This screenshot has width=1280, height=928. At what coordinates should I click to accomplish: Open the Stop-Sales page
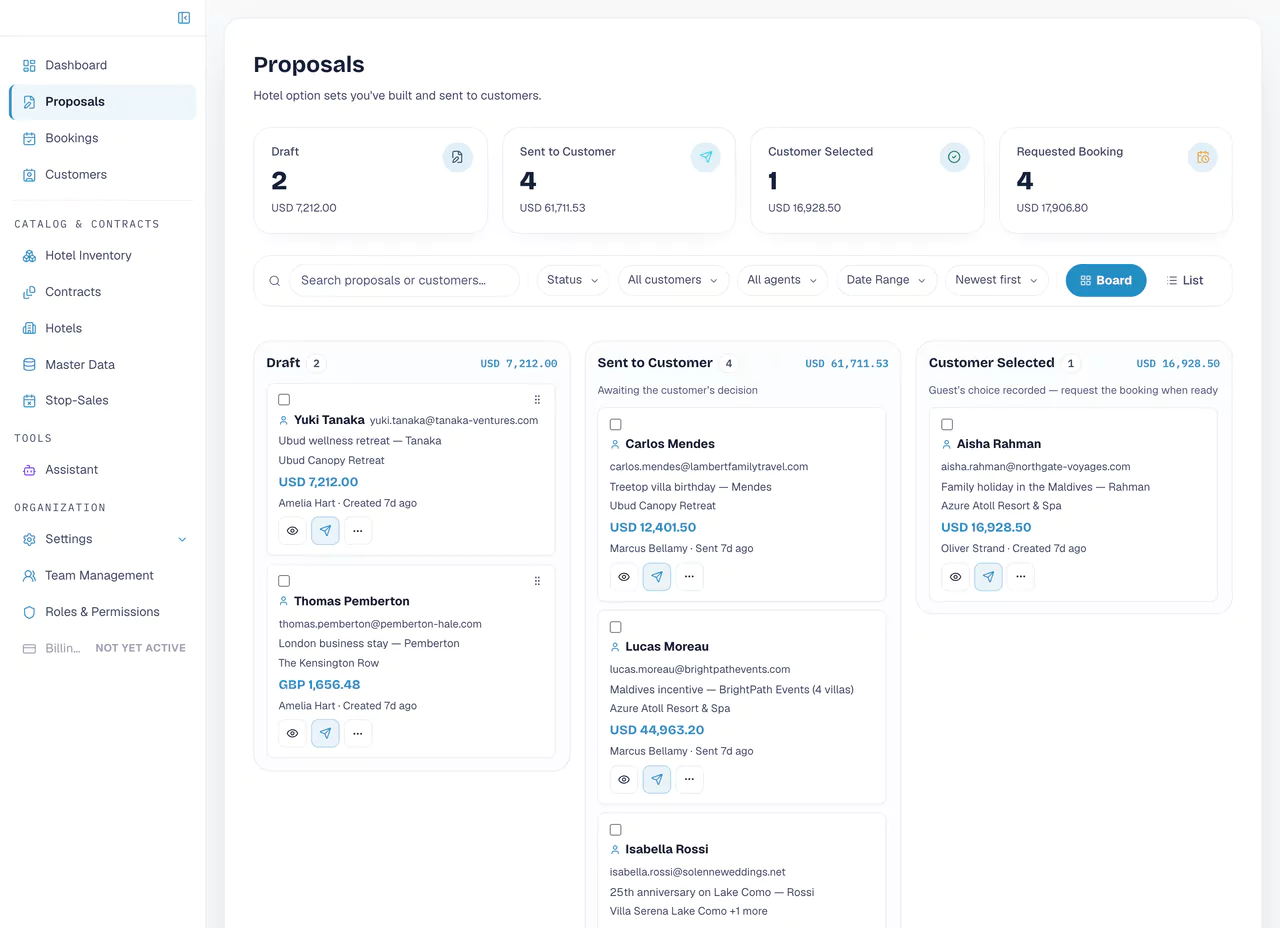click(102, 400)
